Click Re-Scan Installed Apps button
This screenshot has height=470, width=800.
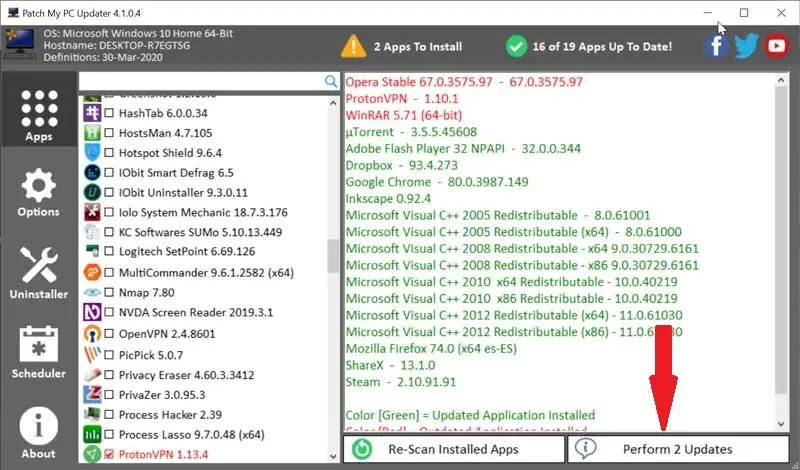click(454, 449)
